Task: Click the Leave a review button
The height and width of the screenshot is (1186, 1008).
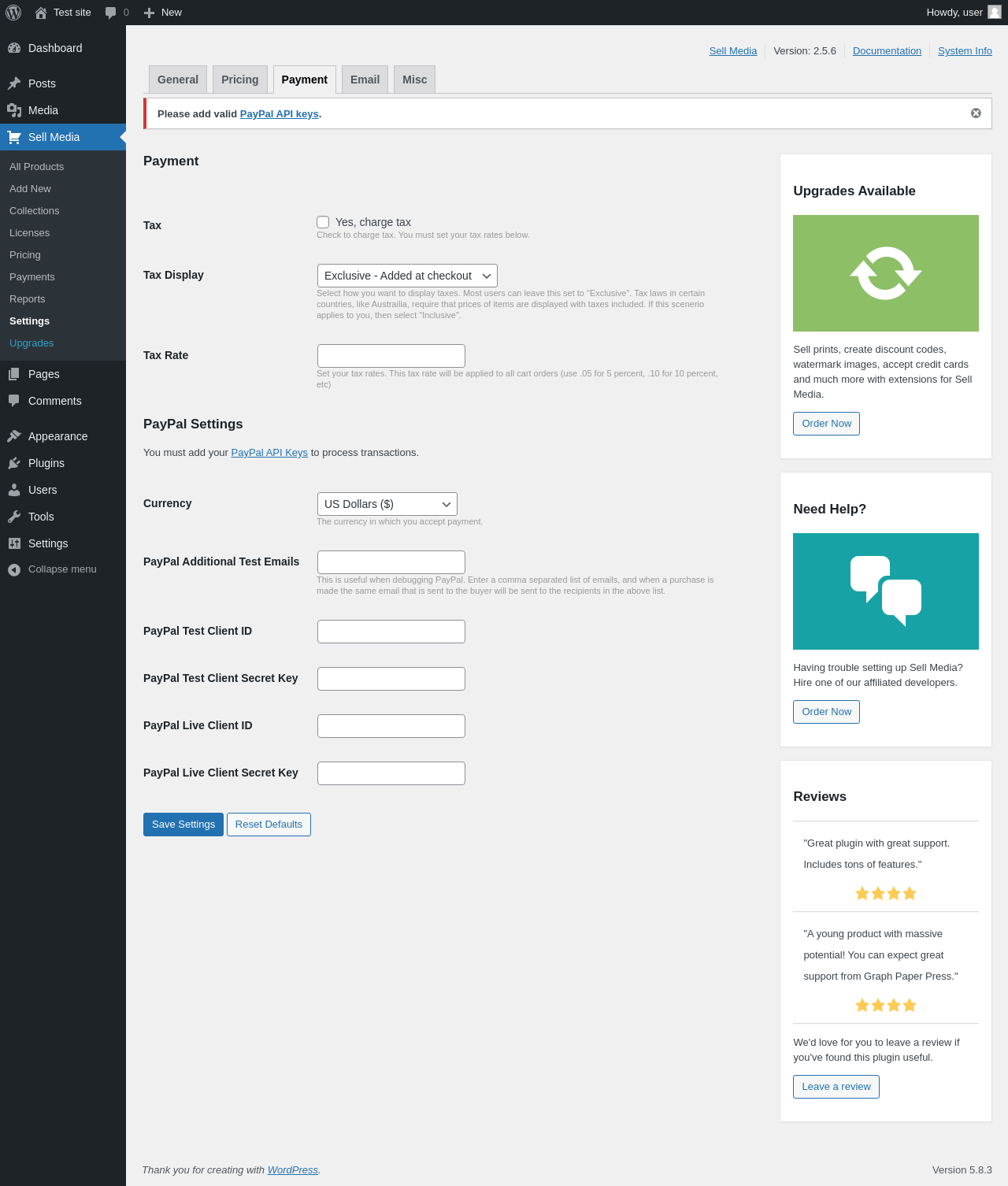Action: coord(836,1087)
